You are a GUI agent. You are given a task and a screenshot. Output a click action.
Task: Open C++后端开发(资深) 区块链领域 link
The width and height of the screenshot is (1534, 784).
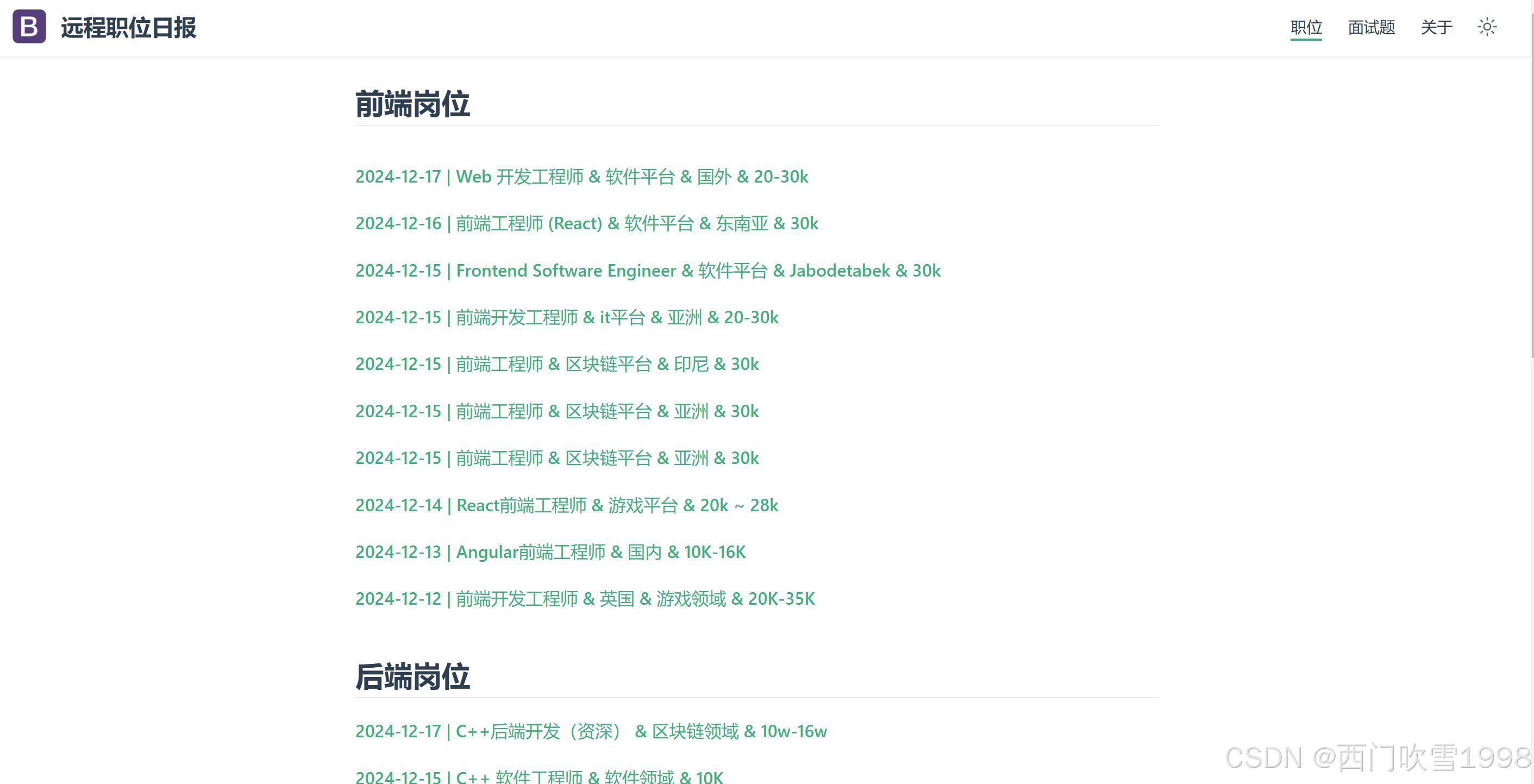(x=591, y=732)
